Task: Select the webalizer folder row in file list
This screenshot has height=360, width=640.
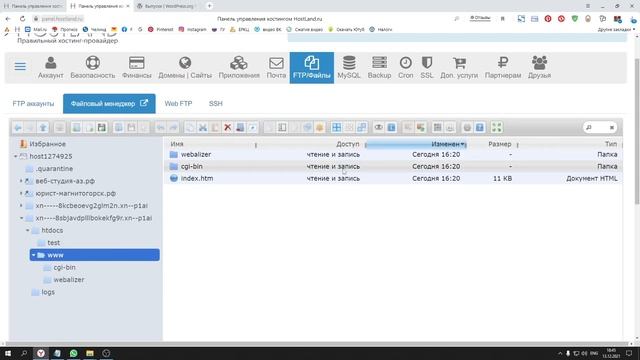Action: click(393, 155)
